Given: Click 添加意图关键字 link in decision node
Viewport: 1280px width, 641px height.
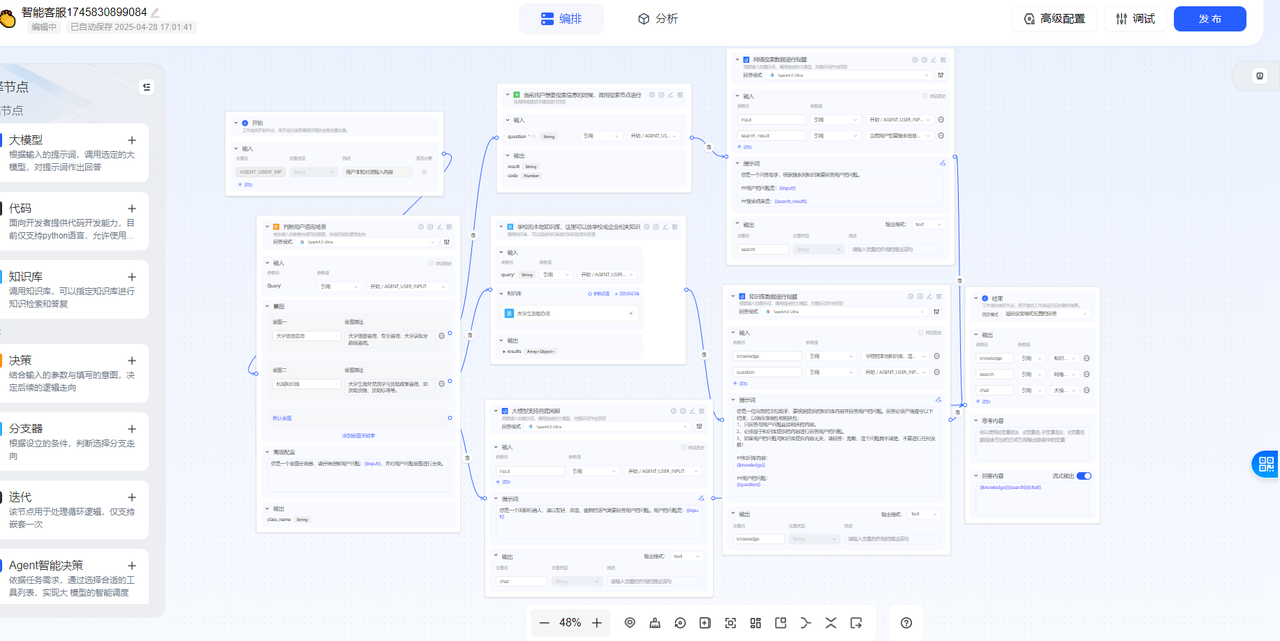Looking at the screenshot, I should (x=358, y=436).
